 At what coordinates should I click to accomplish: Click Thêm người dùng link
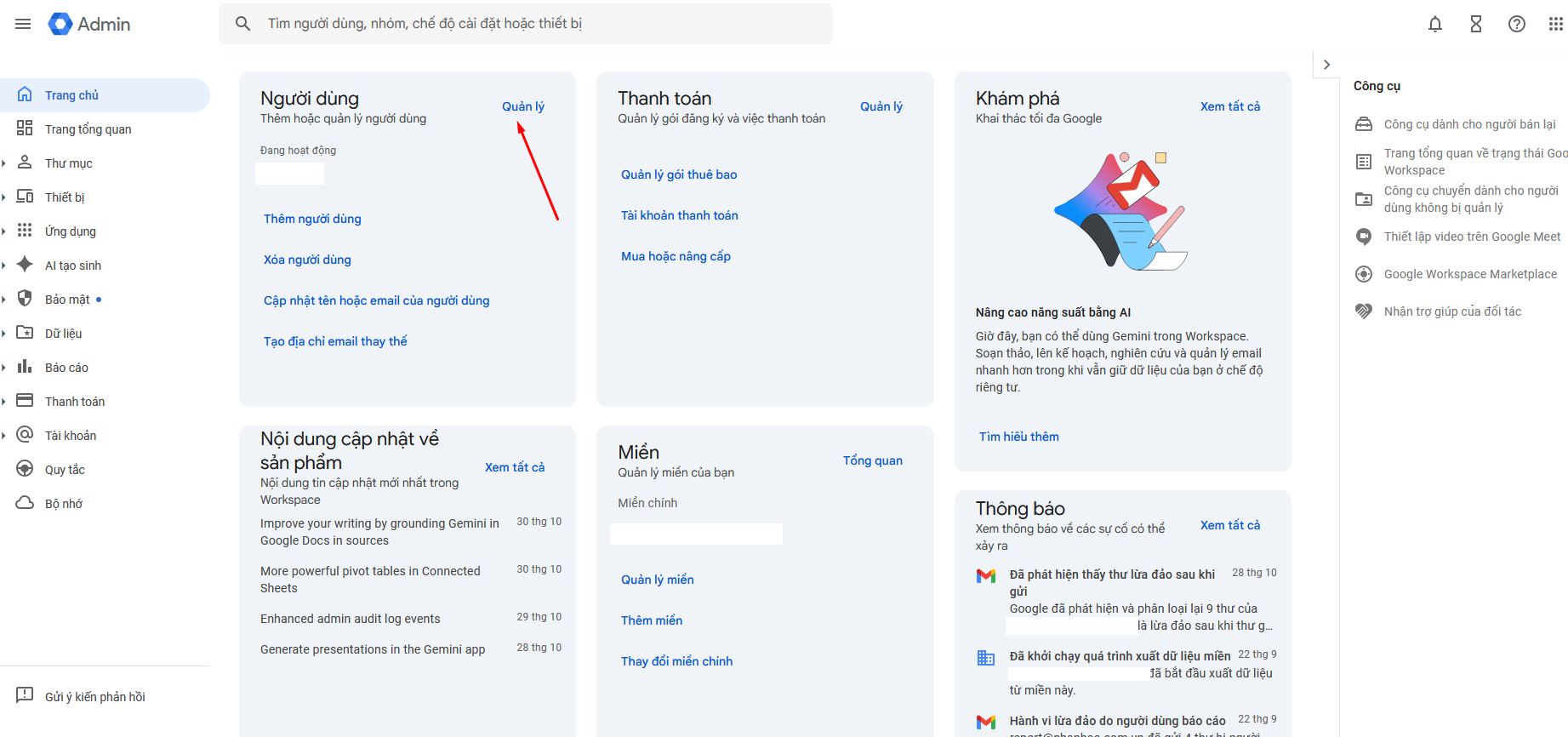[312, 219]
